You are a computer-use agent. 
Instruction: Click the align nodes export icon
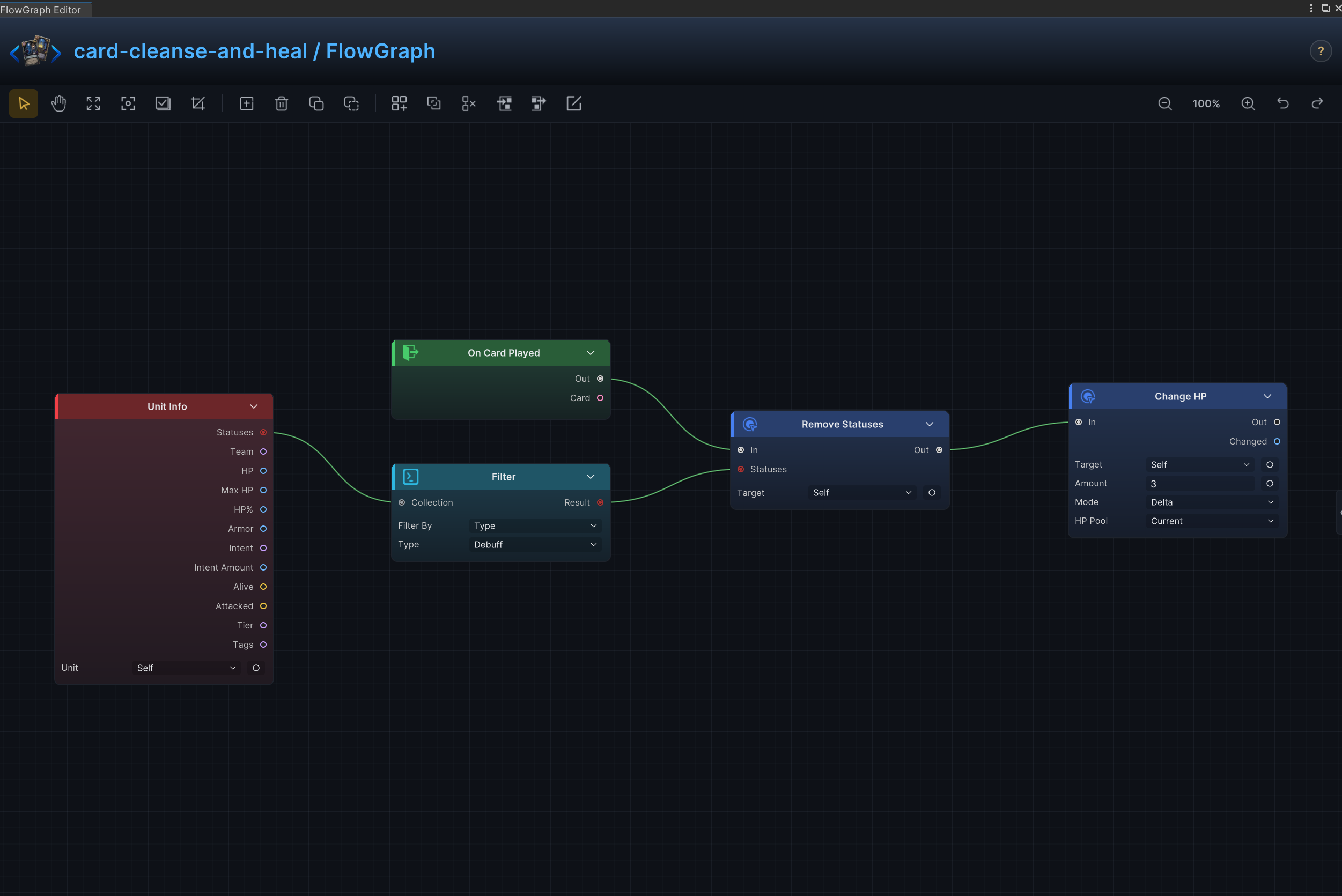pos(539,103)
